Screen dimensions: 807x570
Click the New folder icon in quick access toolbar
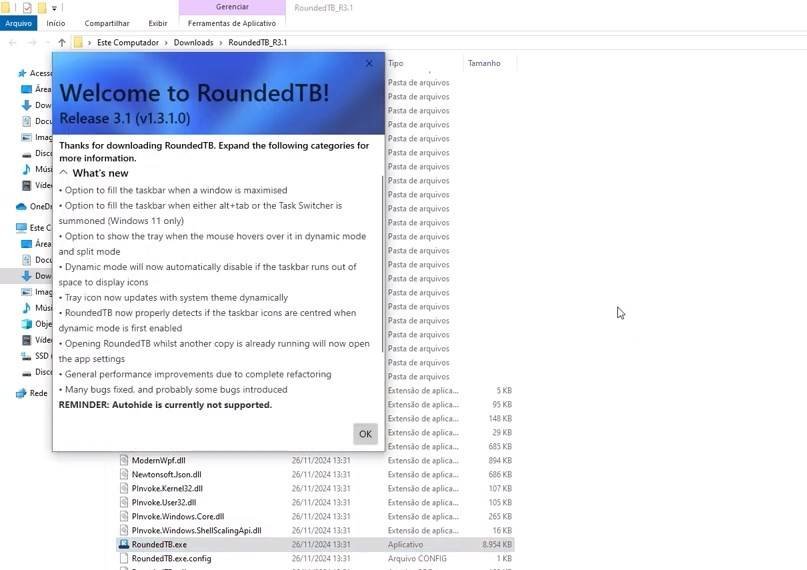(x=42, y=8)
